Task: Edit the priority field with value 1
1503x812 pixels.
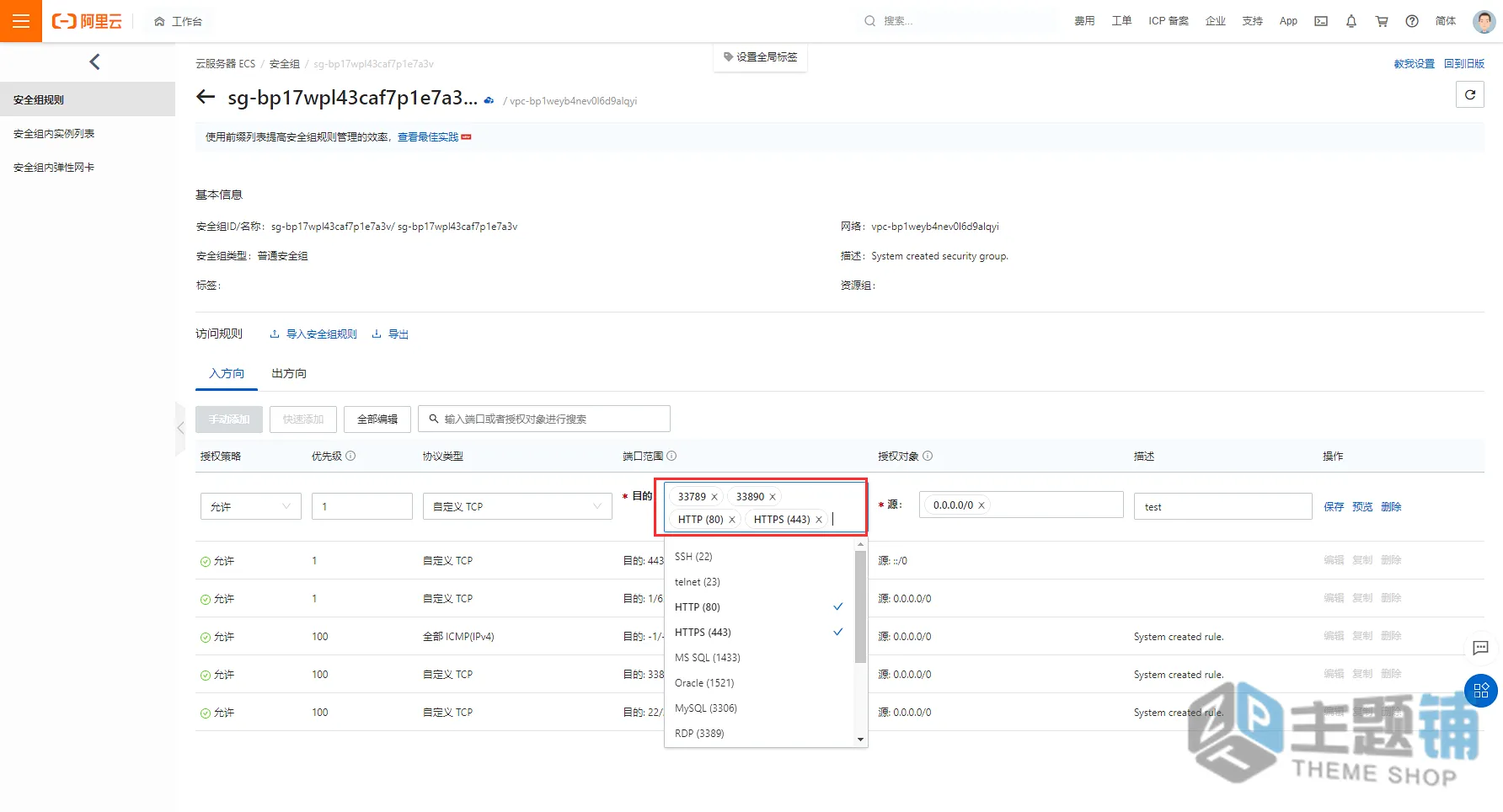Action: tap(361, 506)
